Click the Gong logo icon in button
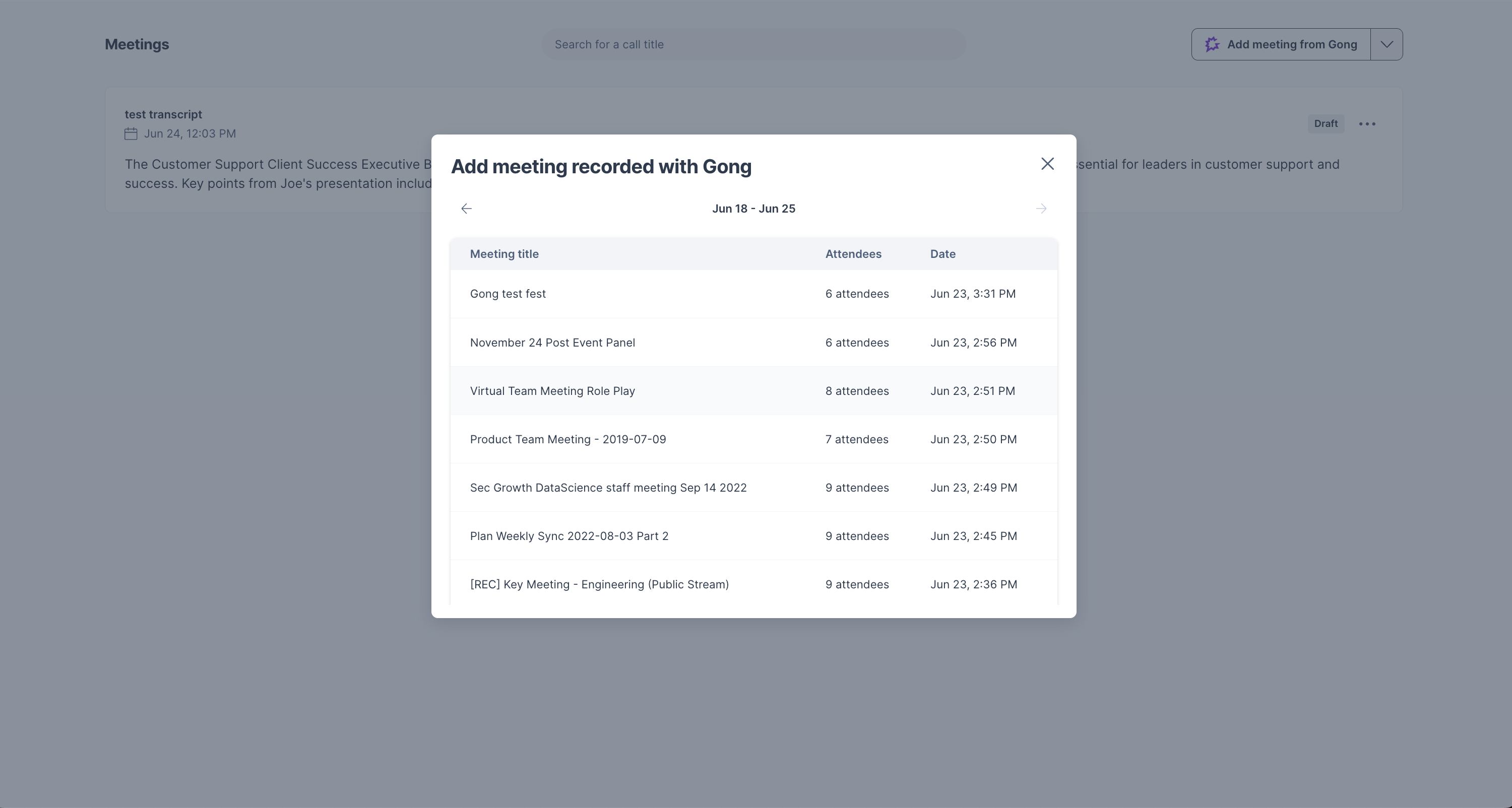The image size is (1512, 808). (x=1212, y=45)
